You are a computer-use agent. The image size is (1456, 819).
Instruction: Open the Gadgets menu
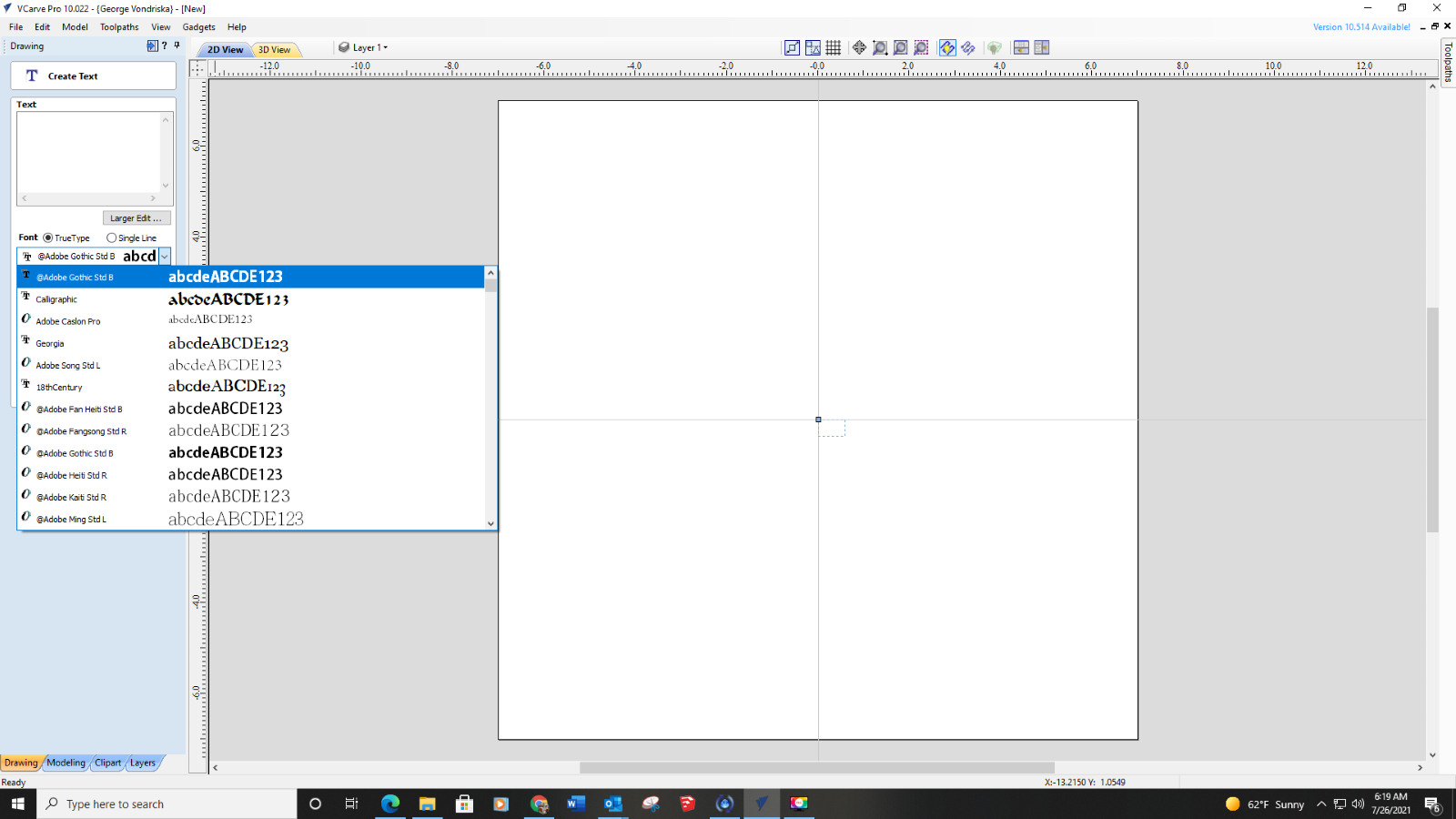coord(198,27)
